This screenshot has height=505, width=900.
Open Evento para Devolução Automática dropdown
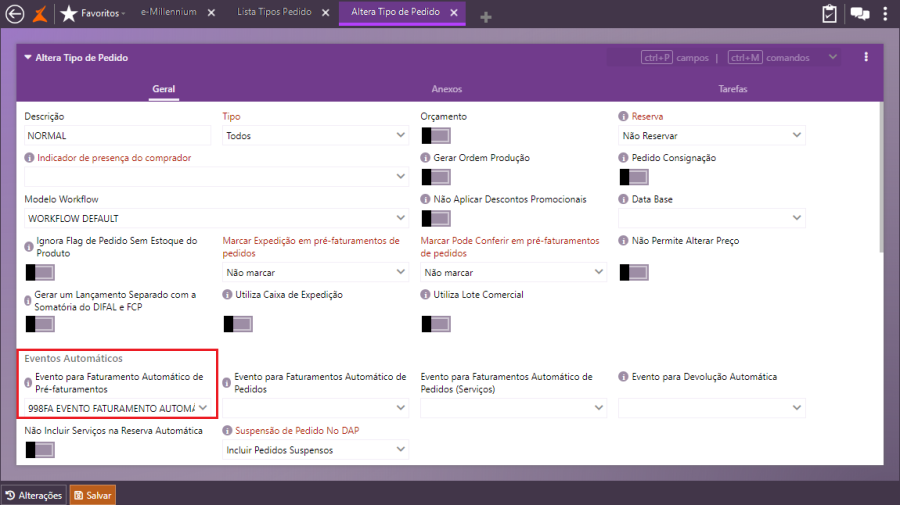coord(712,408)
